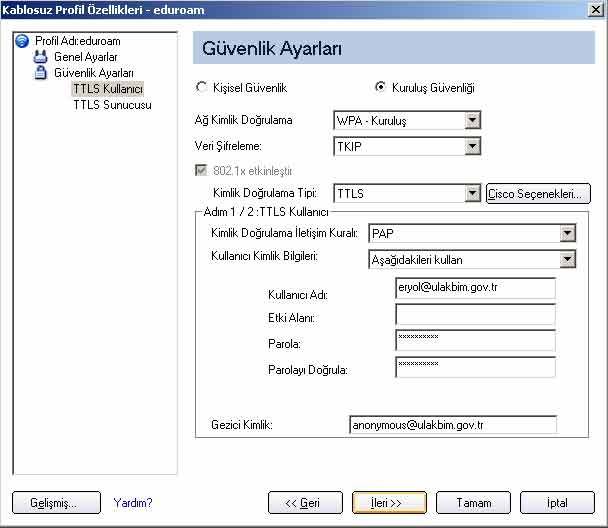Select Profil Adı:eduroam tree node
608x528 pixels.
[78, 41]
